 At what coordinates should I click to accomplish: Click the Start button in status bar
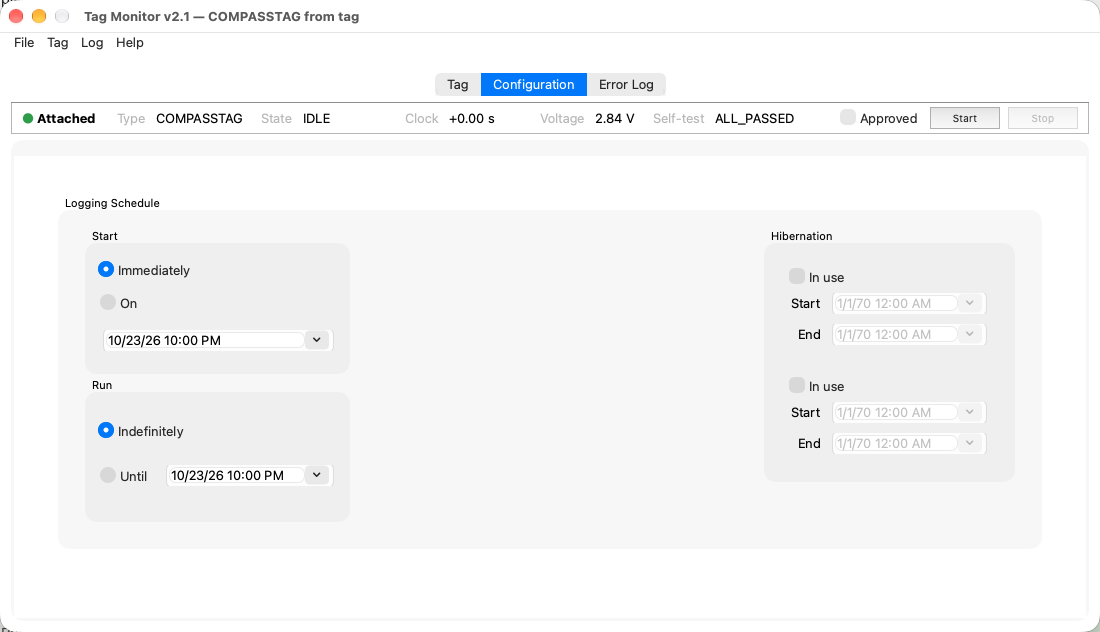click(x=965, y=118)
